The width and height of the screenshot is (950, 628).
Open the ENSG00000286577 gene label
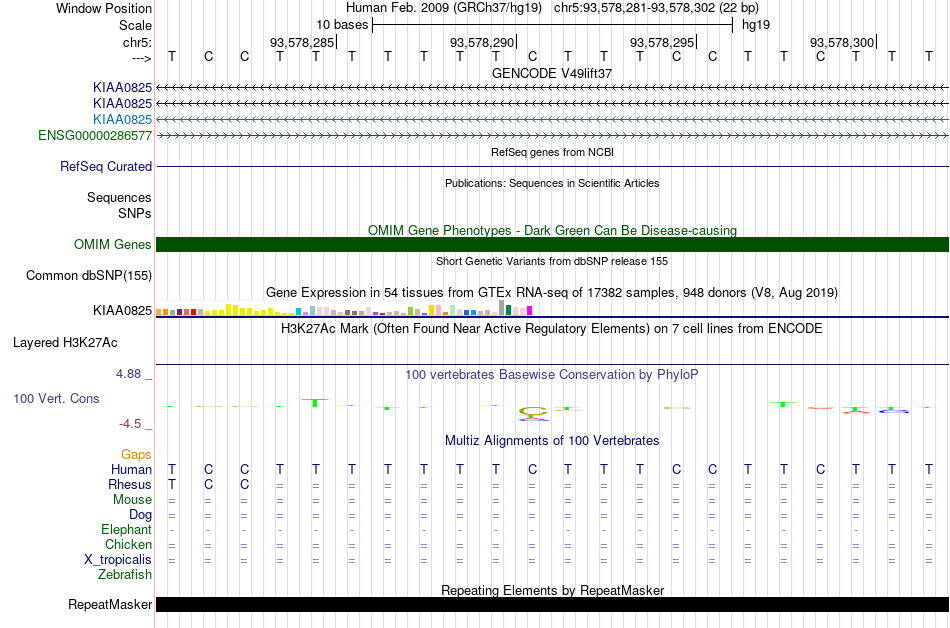click(95, 136)
